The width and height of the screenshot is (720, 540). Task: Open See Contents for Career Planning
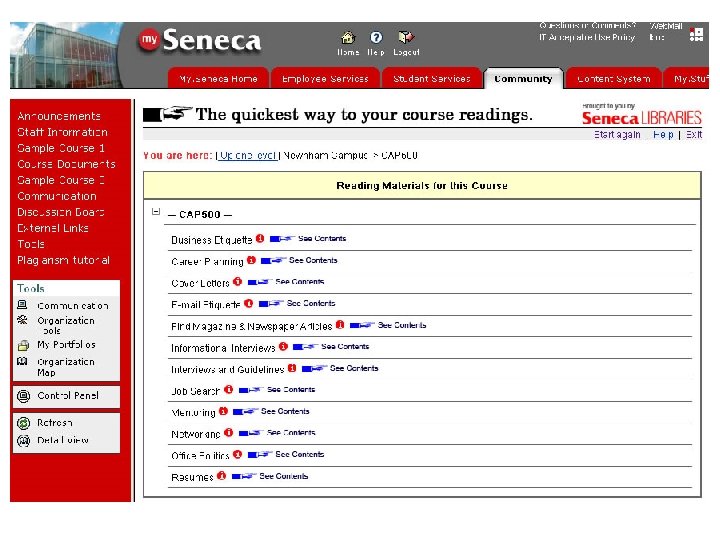click(x=313, y=261)
